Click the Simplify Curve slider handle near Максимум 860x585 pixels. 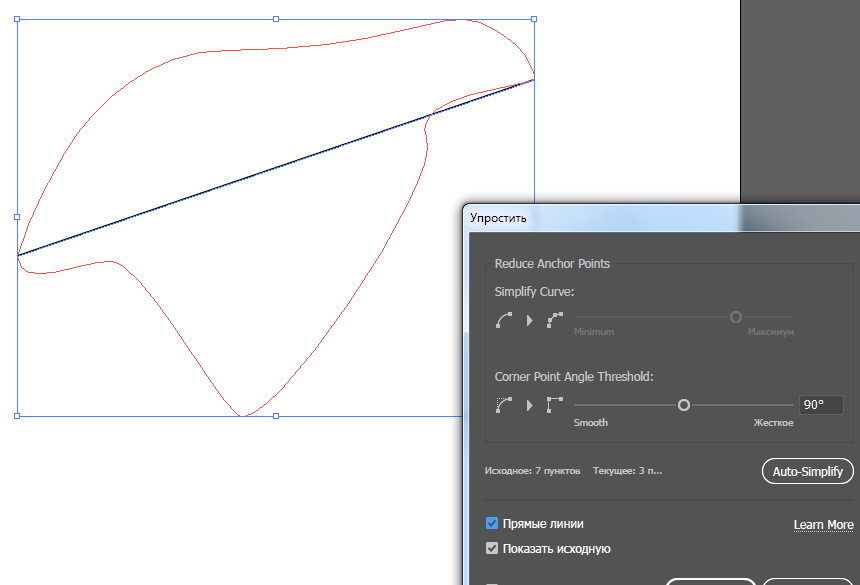click(736, 317)
